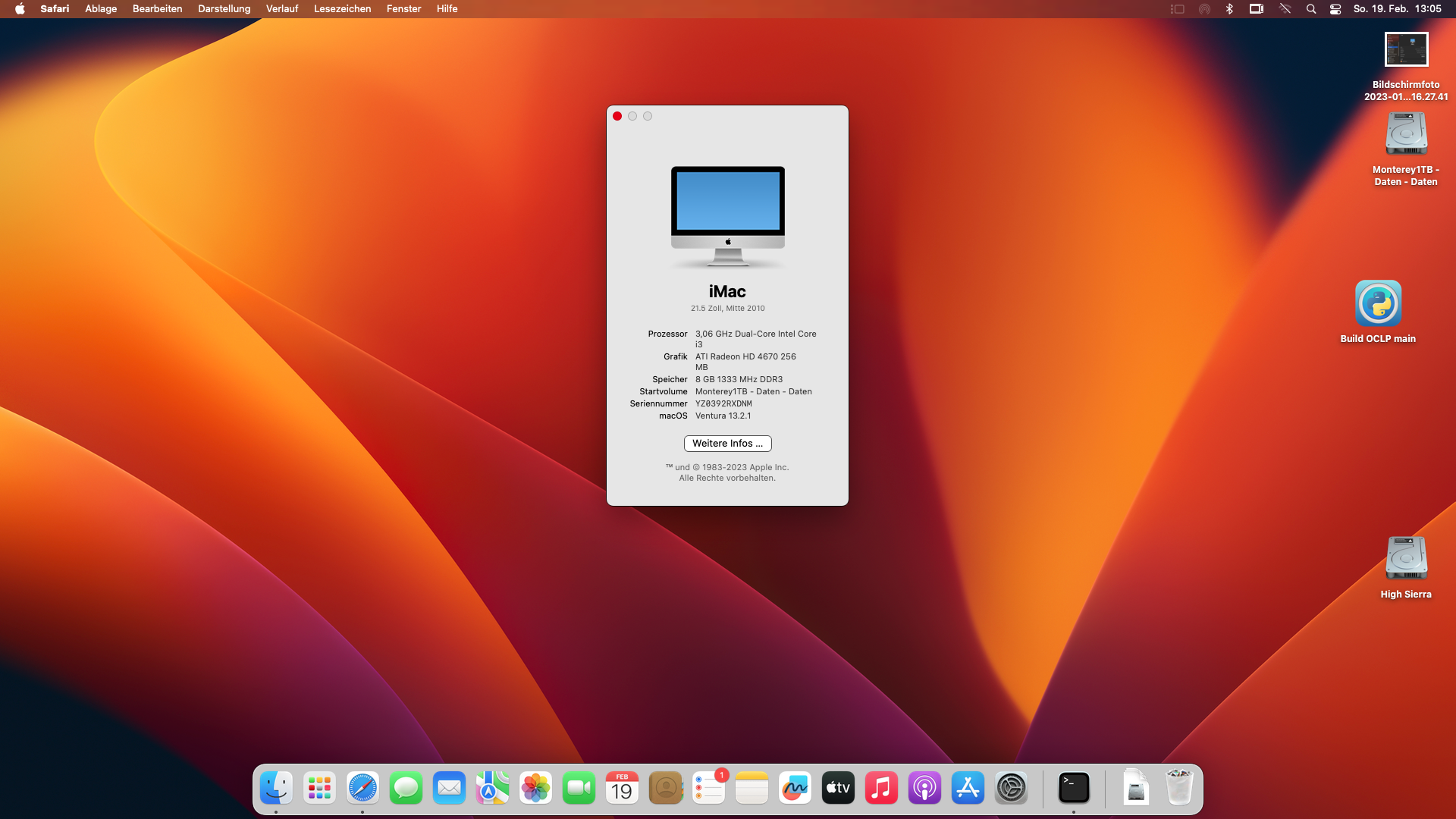Click the date and time clock
The width and height of the screenshot is (1456, 819).
pos(1397,9)
